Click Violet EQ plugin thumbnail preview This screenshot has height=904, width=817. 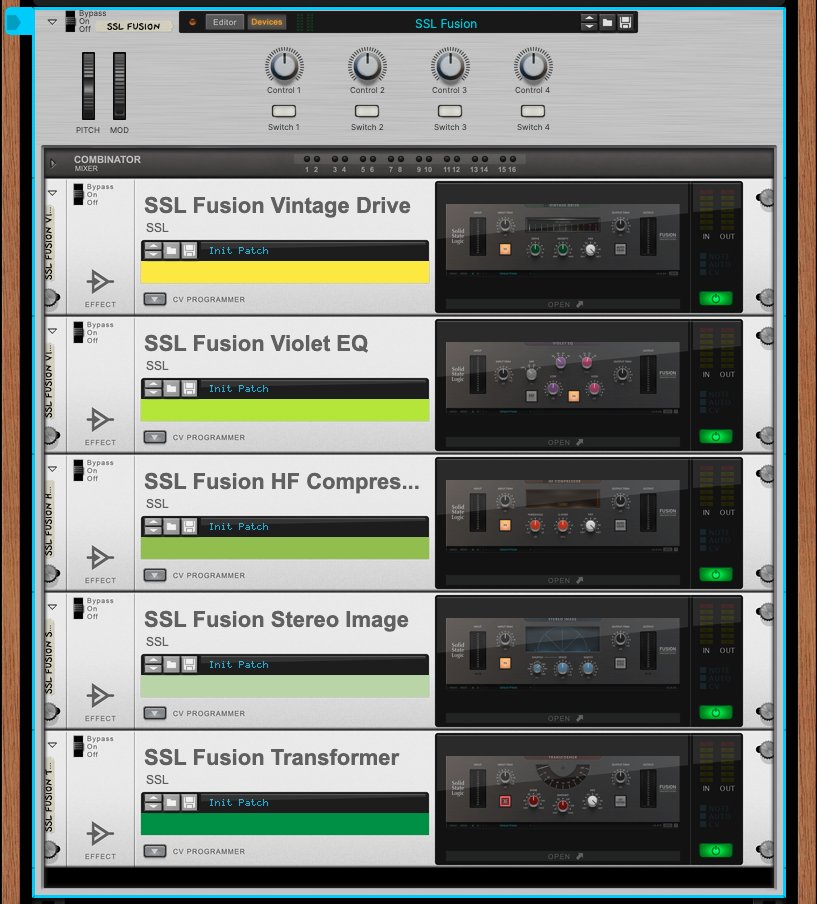[x=563, y=378]
